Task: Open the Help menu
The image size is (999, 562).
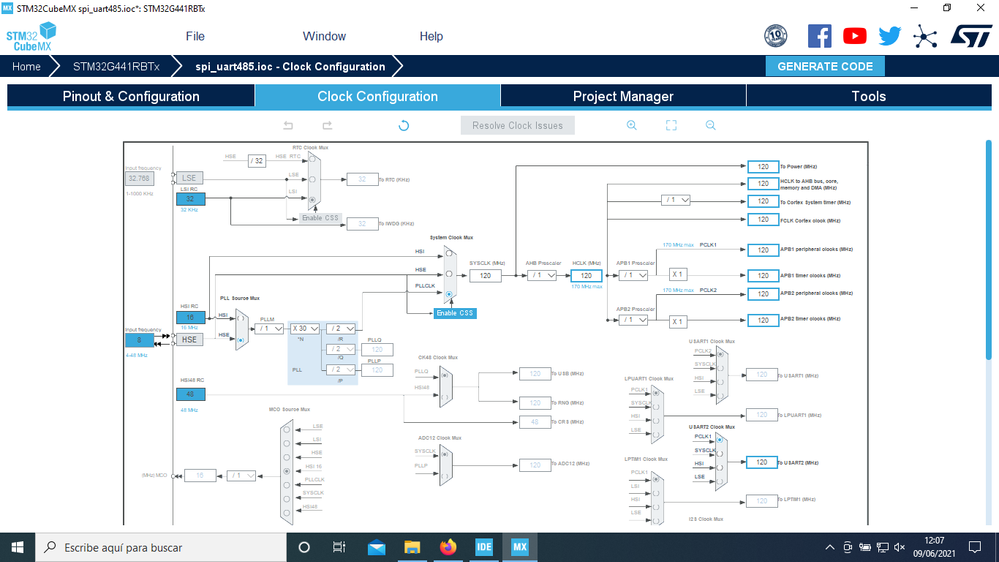Action: click(x=431, y=36)
